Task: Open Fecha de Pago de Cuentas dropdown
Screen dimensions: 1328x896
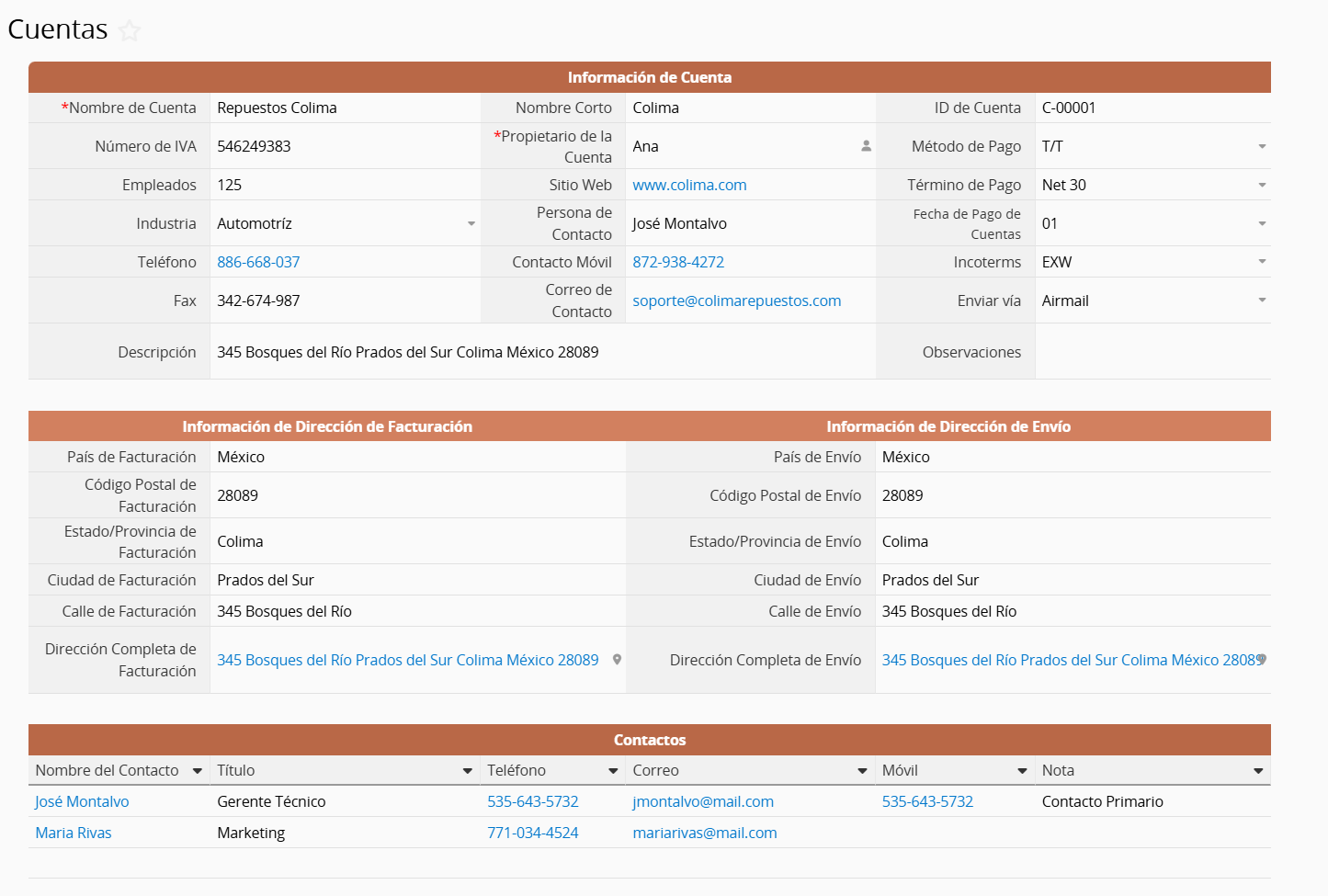Action: tap(1262, 224)
